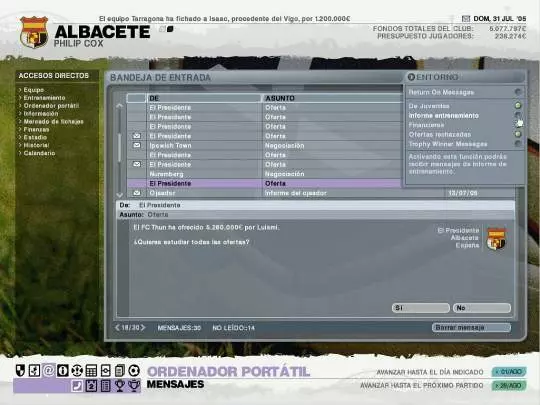Select the highlighted El Presidente Oferta row
Image resolution: width=540 pixels, height=405 pixels.
tap(264, 183)
